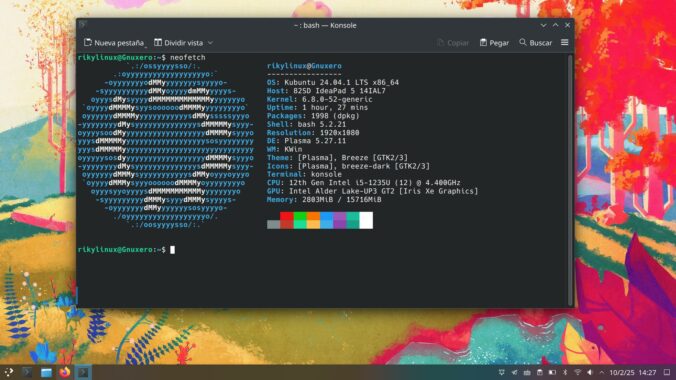This screenshot has height=380, width=676.
Task: Expand hidden system tray icons arrow
Action: click(602, 373)
